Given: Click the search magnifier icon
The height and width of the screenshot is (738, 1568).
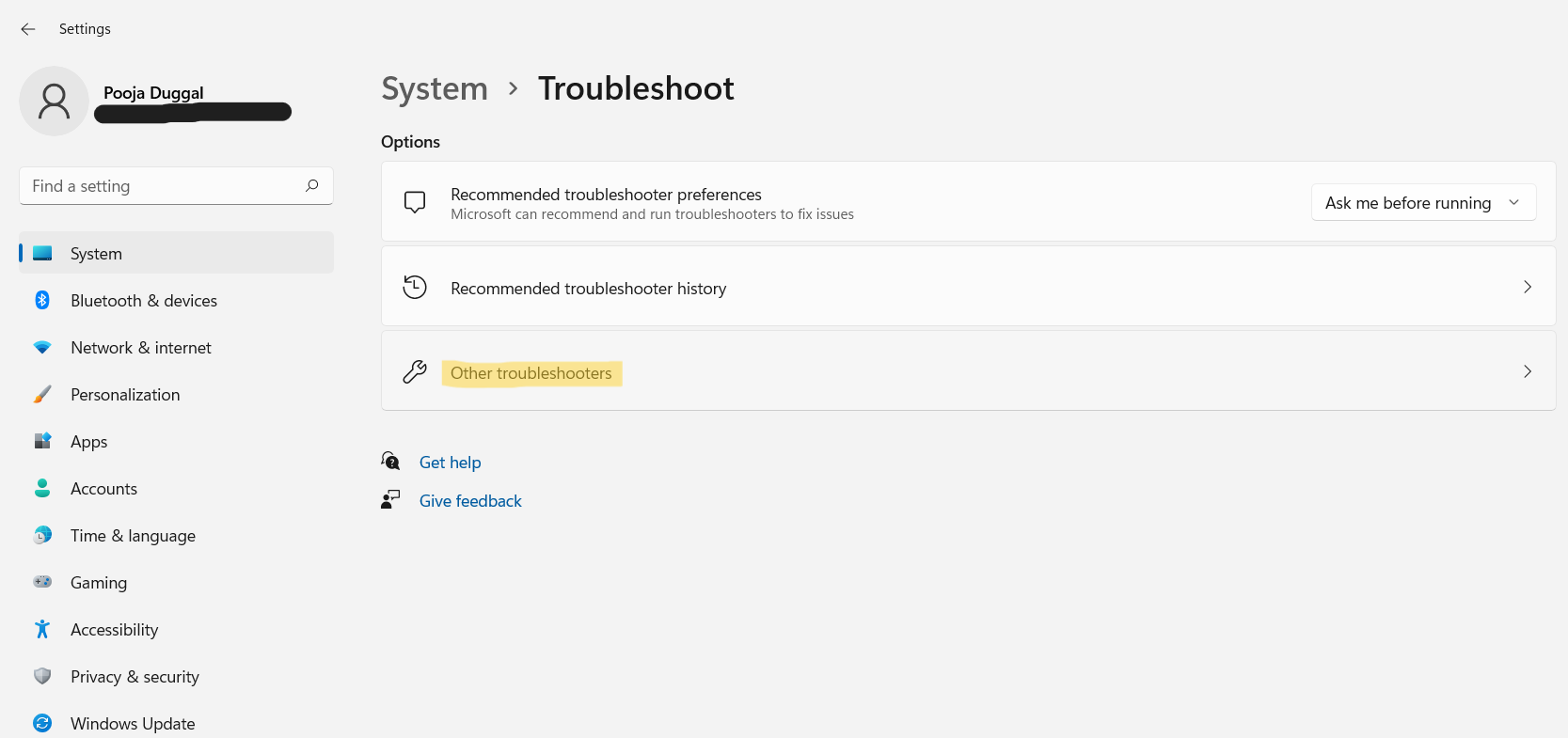Looking at the screenshot, I should tap(312, 186).
